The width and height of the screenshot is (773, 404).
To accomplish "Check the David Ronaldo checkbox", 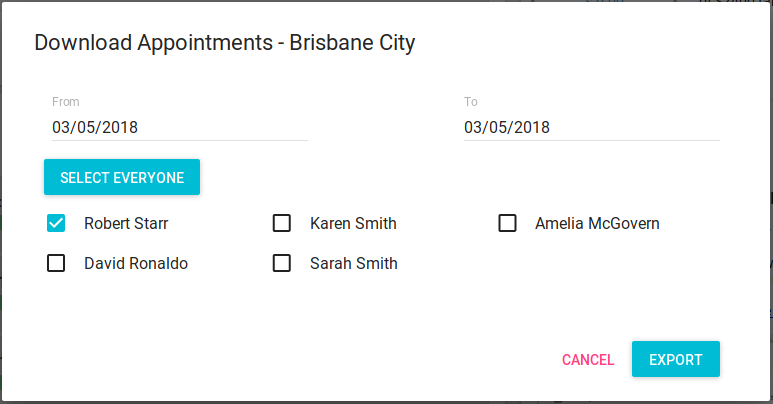I will click(56, 263).
